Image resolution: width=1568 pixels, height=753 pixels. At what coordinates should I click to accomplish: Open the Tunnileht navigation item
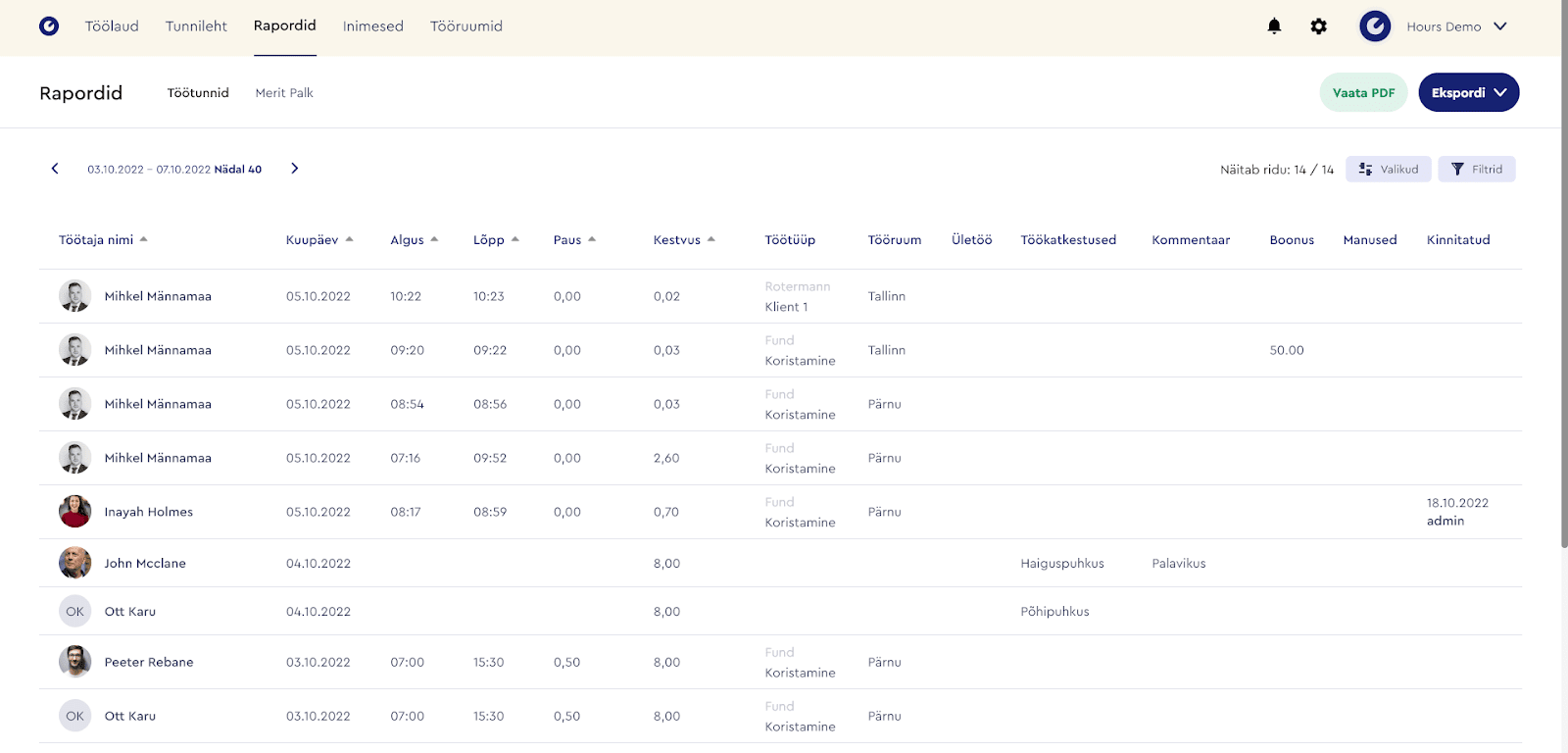point(196,26)
